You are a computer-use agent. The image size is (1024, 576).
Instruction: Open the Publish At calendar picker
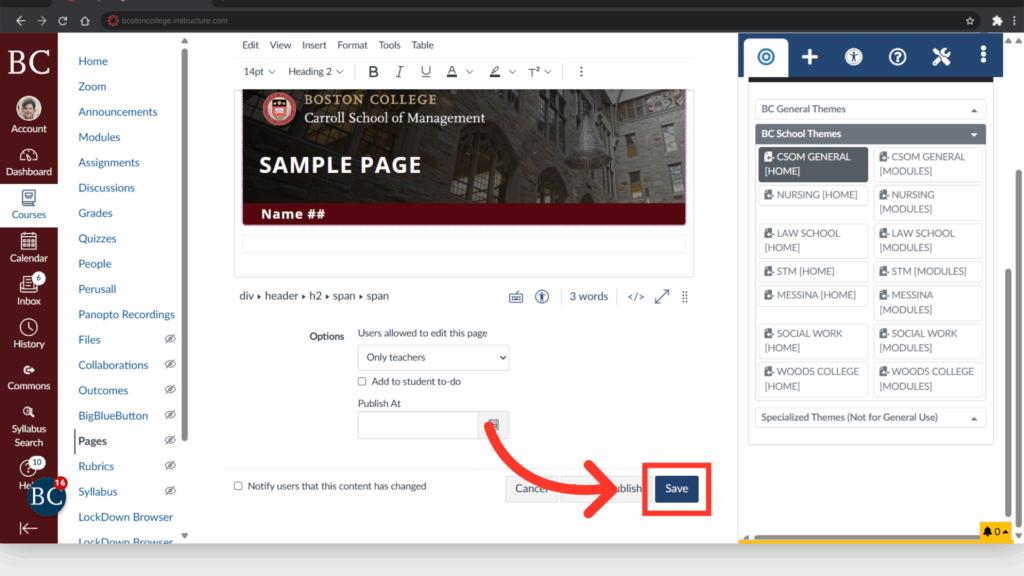point(494,425)
